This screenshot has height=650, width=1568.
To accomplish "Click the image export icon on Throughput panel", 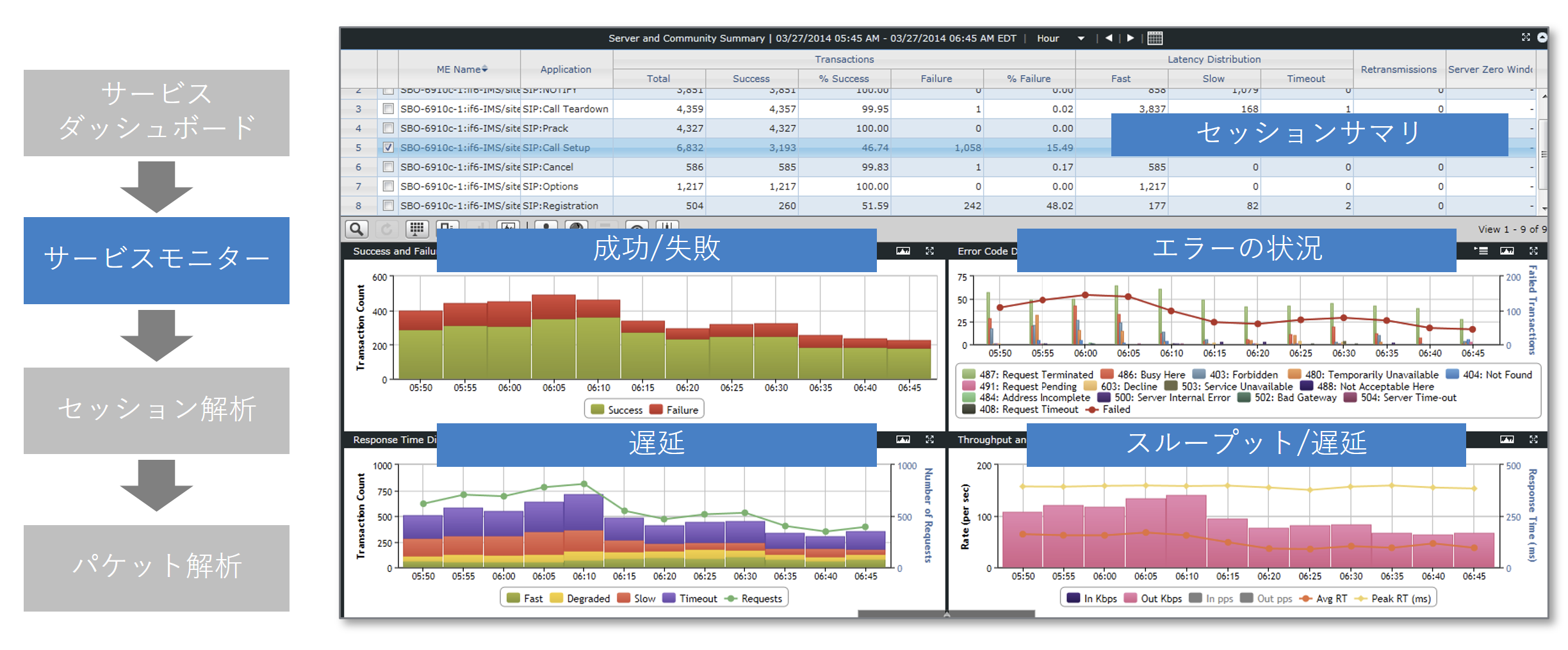I will click(x=1507, y=440).
